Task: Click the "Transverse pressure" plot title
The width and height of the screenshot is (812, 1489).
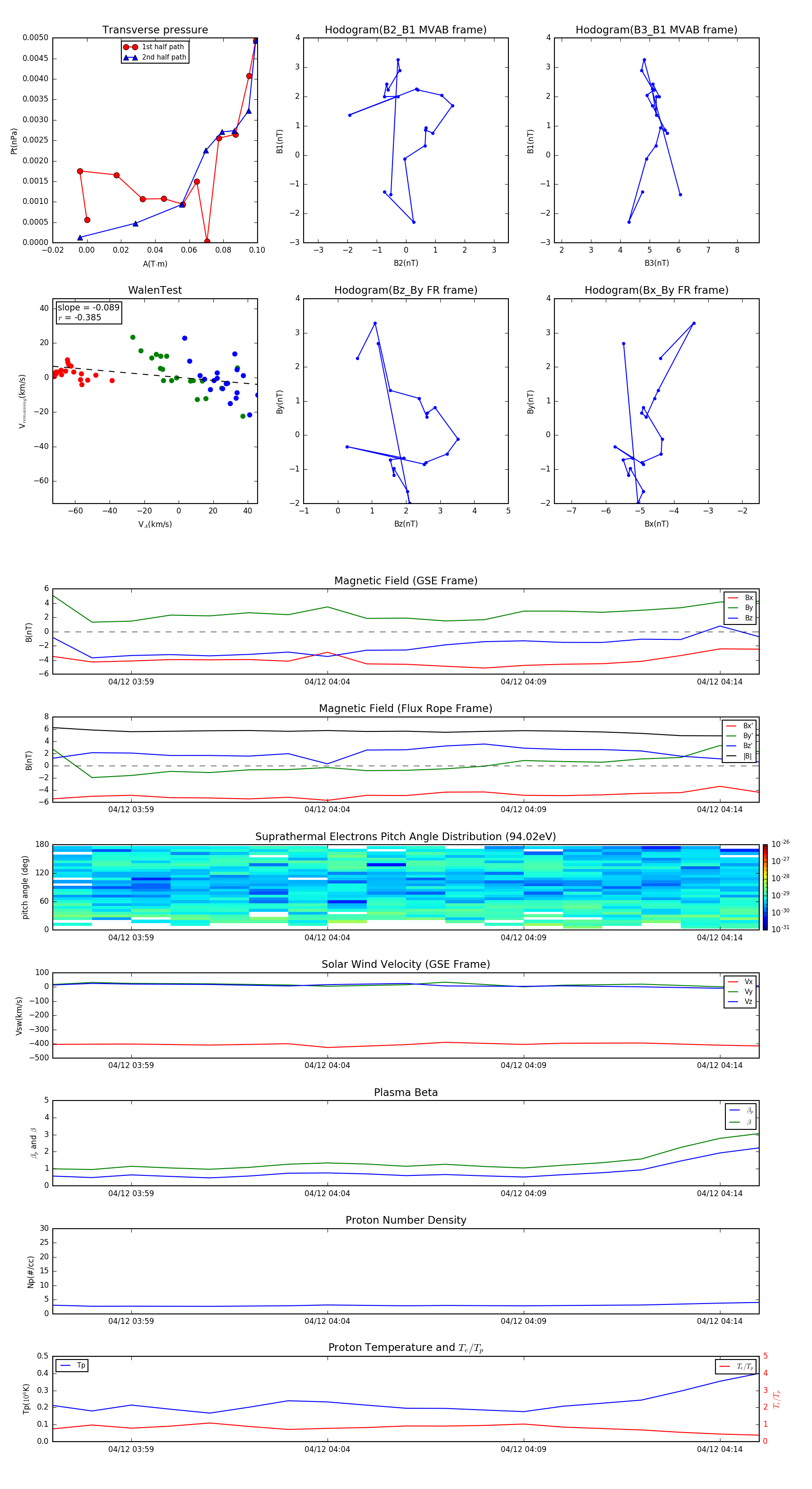Action: [155, 30]
